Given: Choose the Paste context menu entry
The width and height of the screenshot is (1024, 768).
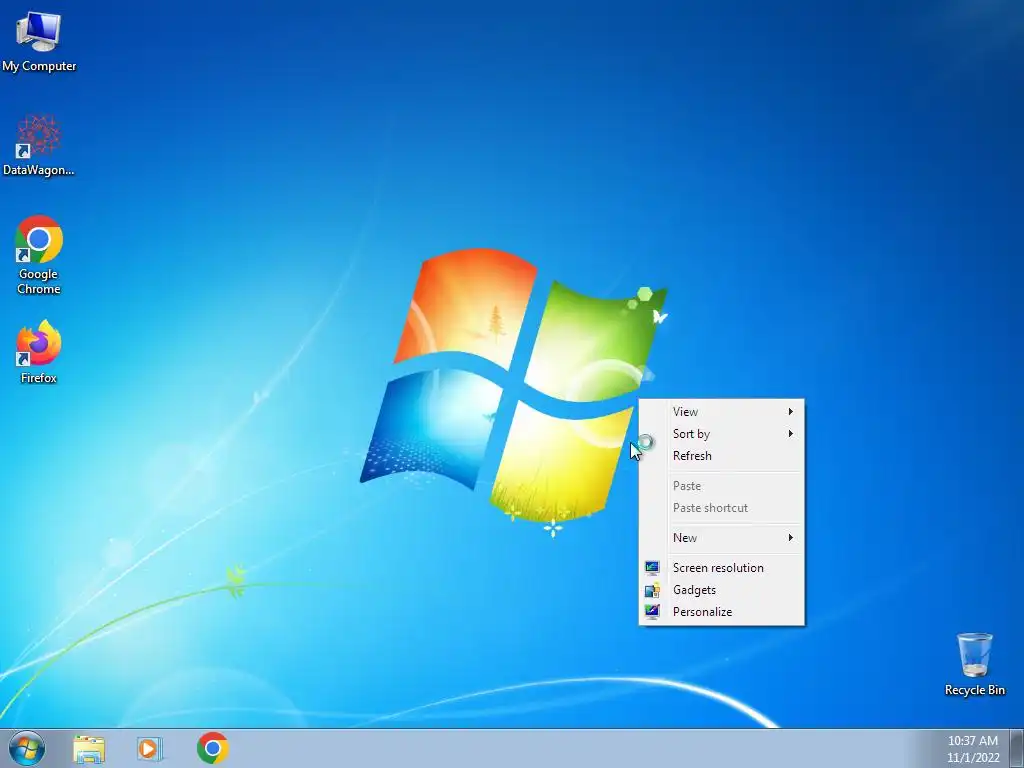Looking at the screenshot, I should point(721,486).
